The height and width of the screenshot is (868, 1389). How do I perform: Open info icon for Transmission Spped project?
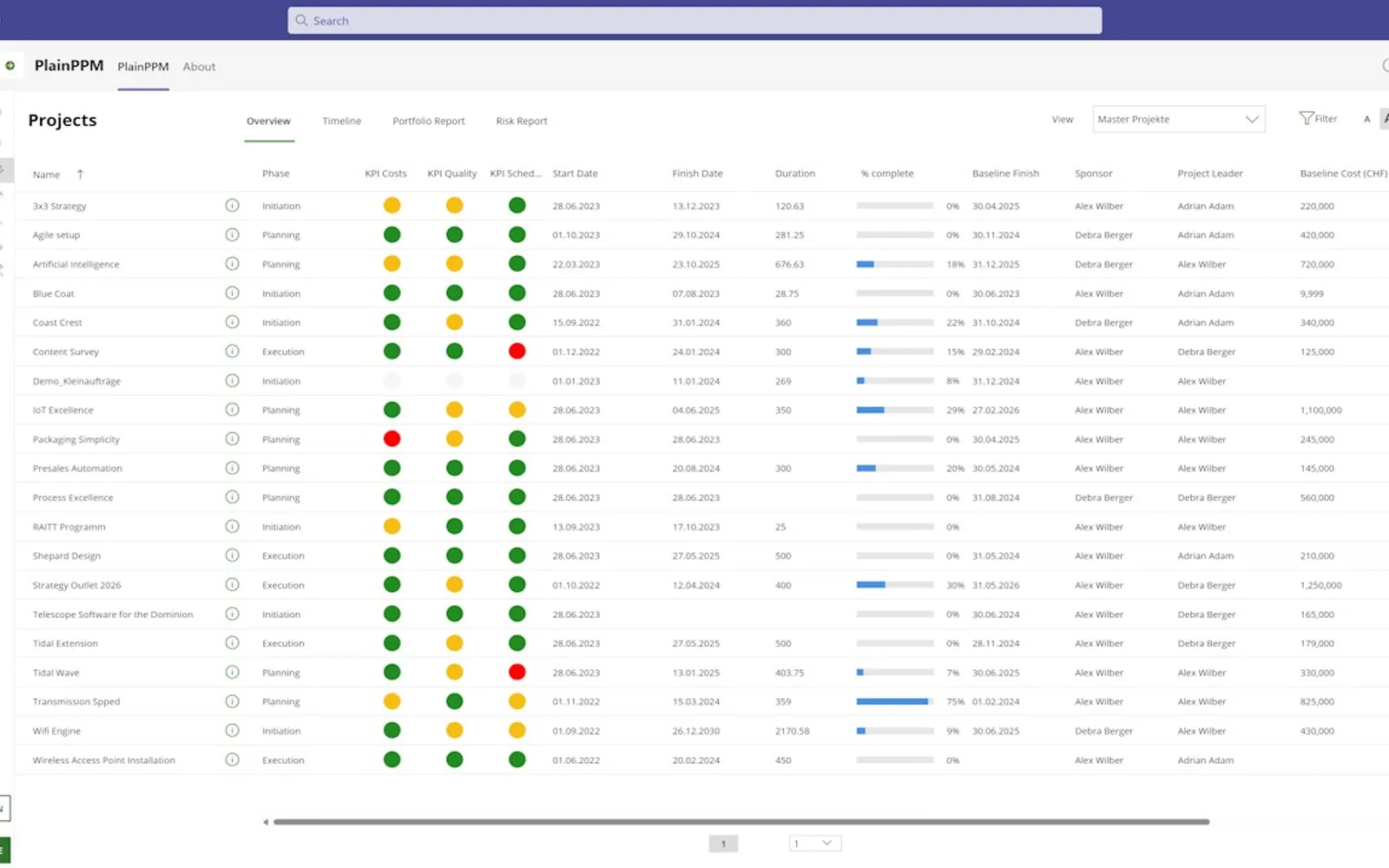click(x=232, y=701)
